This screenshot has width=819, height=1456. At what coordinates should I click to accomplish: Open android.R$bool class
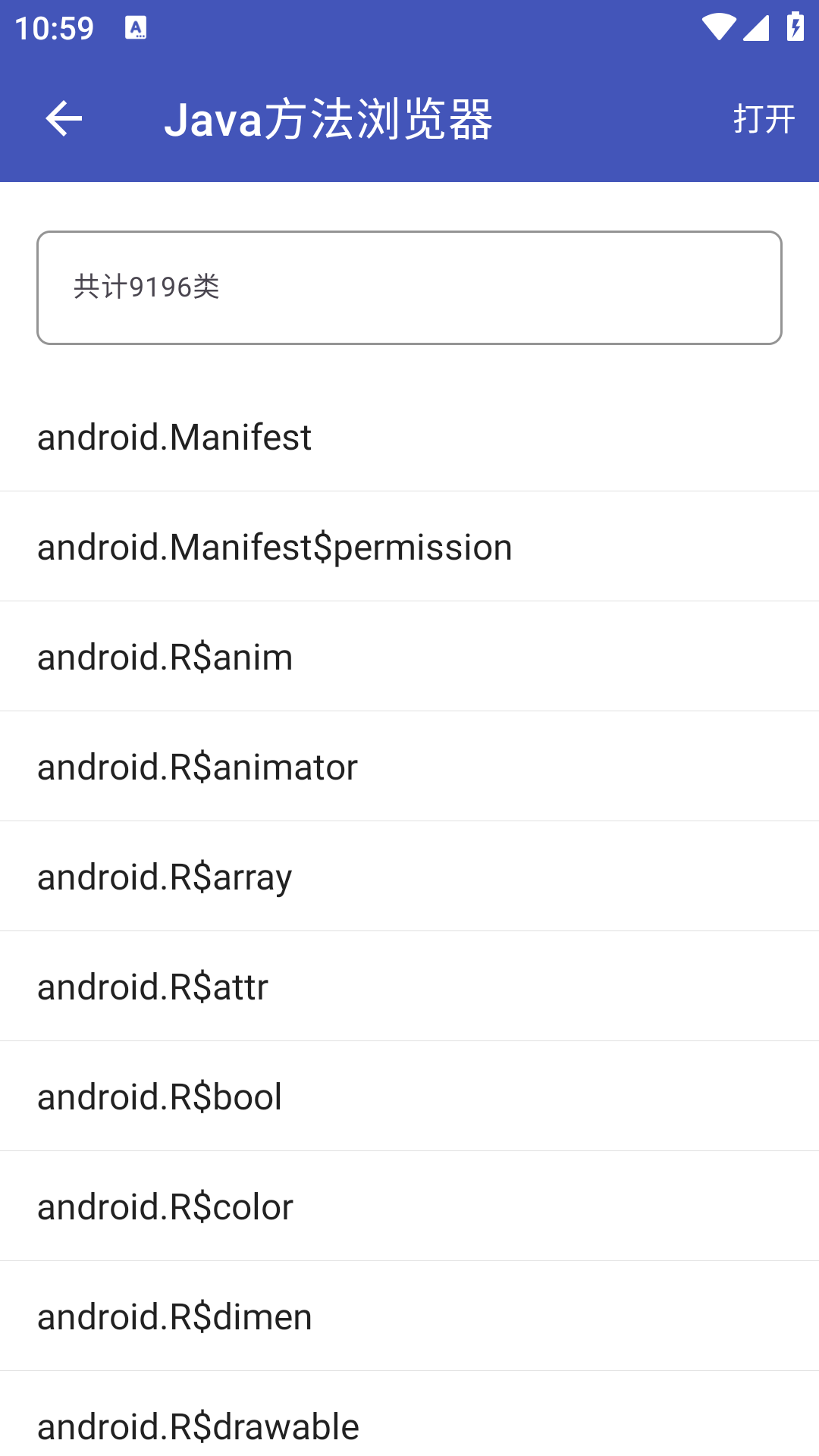point(409,1097)
